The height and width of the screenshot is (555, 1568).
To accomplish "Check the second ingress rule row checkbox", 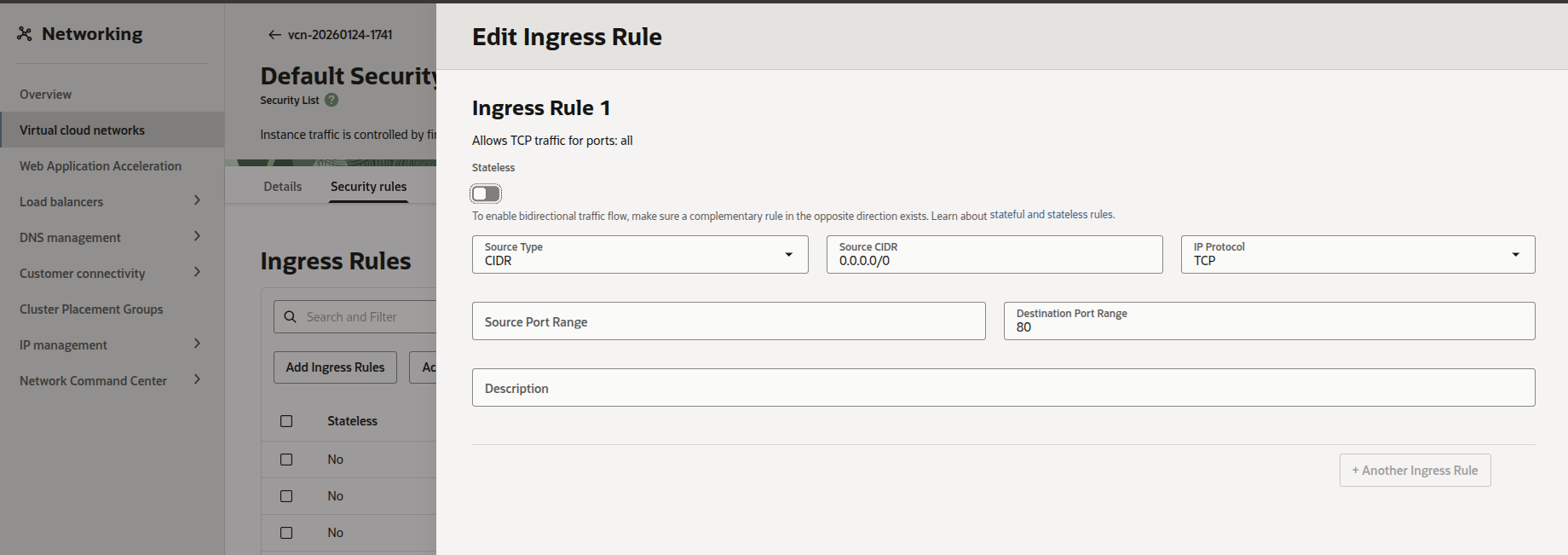I will pos(286,496).
